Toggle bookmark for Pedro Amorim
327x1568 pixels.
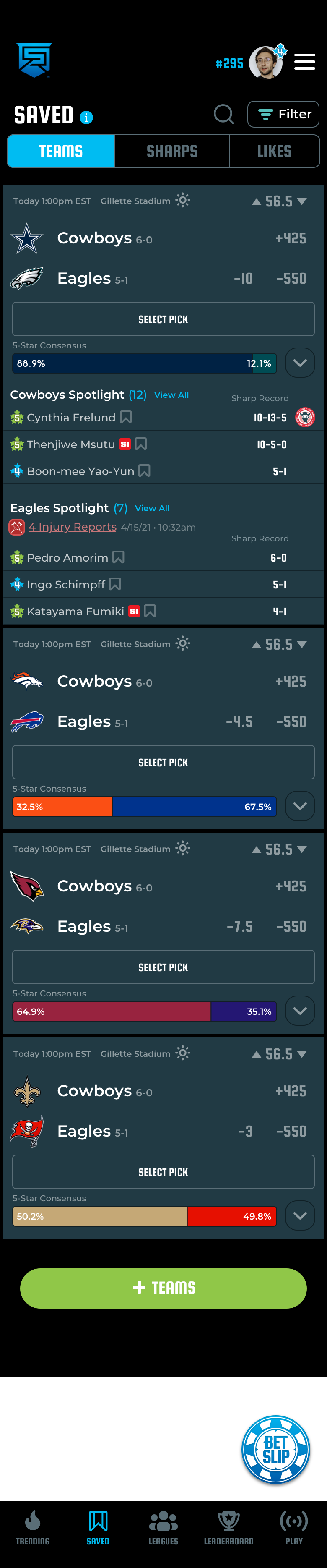click(119, 557)
